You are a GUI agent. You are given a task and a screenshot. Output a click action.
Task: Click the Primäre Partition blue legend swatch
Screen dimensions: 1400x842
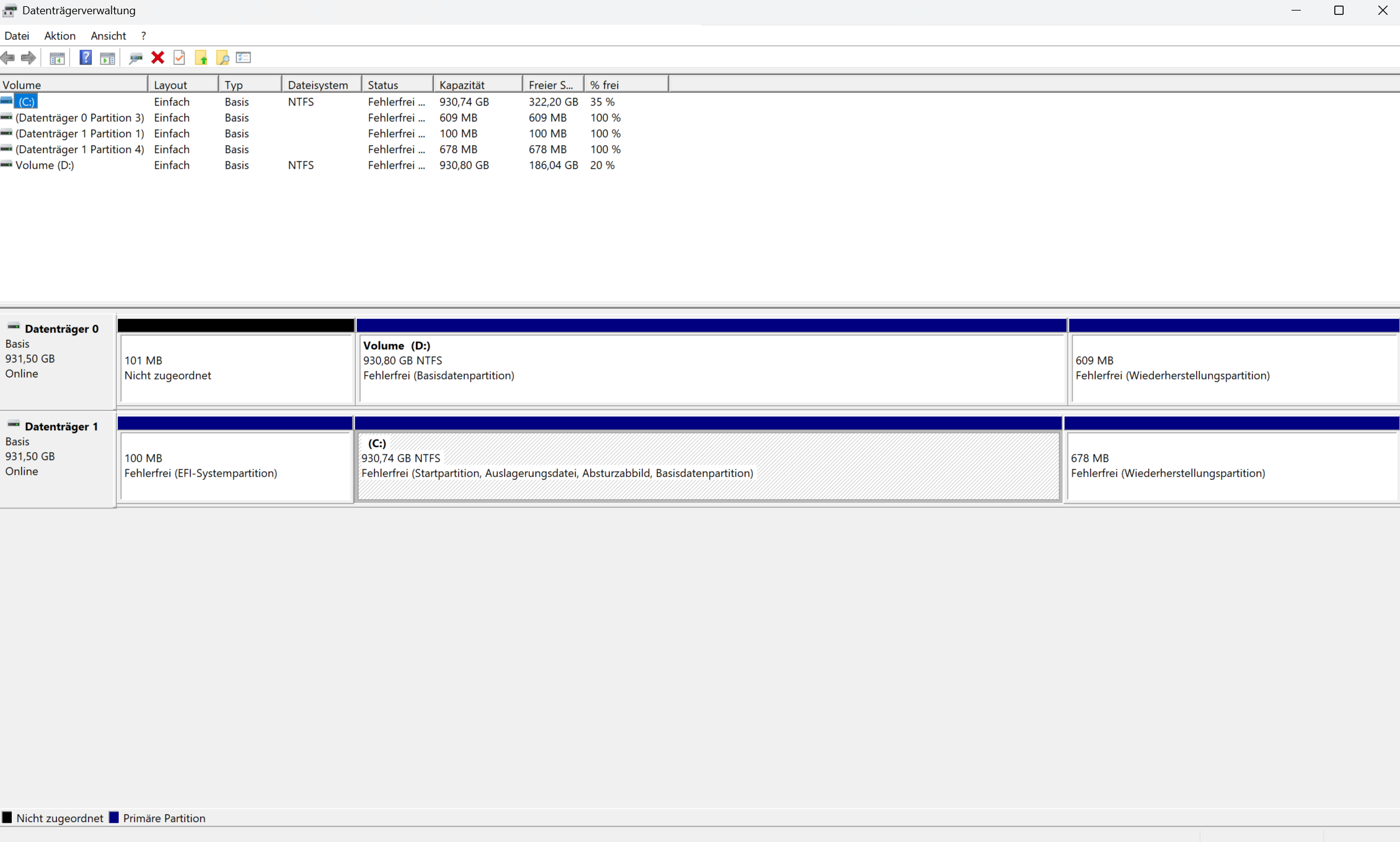point(114,818)
